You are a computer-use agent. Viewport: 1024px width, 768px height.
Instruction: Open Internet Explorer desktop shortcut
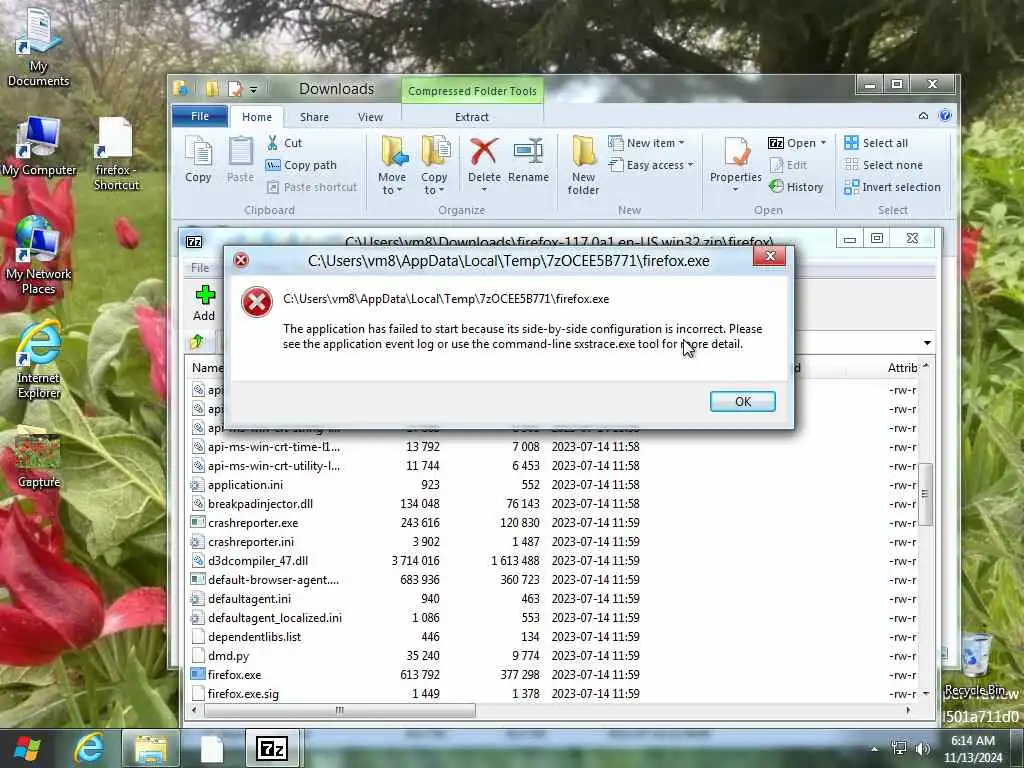click(x=39, y=360)
